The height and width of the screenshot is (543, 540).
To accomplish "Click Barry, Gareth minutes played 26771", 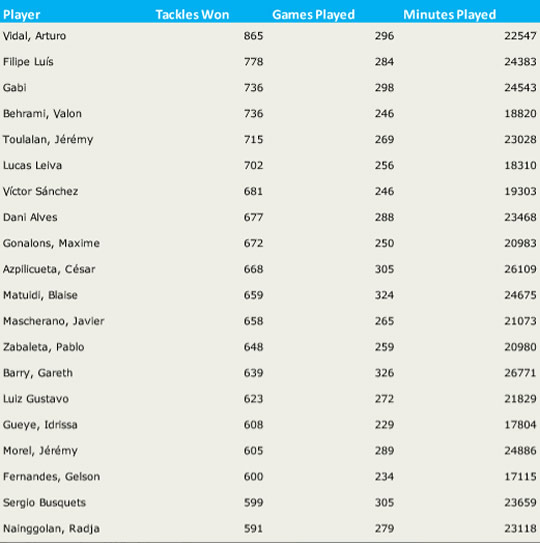I will click(520, 373).
